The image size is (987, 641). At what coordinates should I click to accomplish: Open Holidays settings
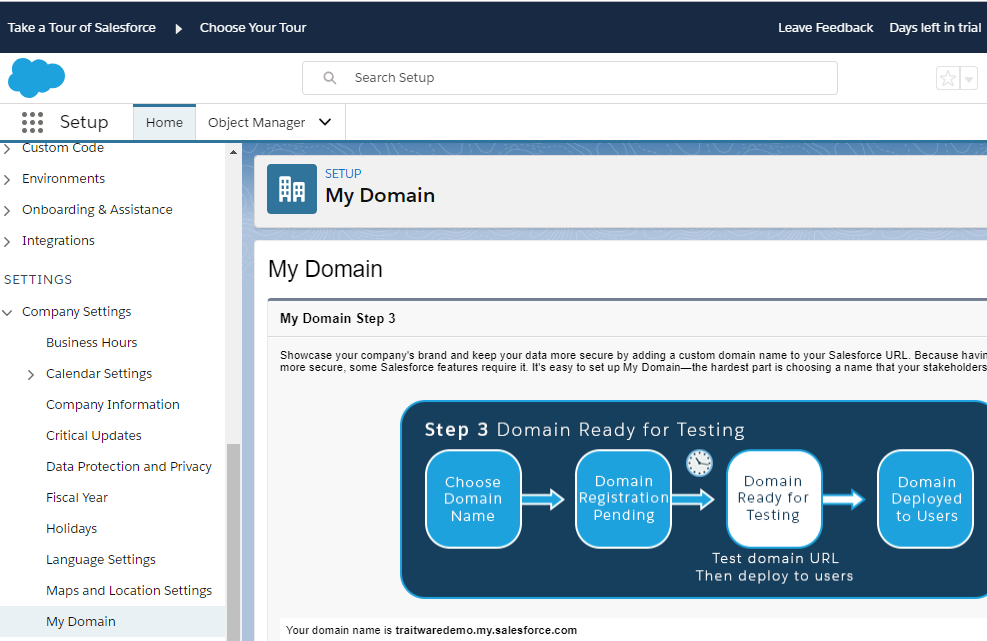72,529
